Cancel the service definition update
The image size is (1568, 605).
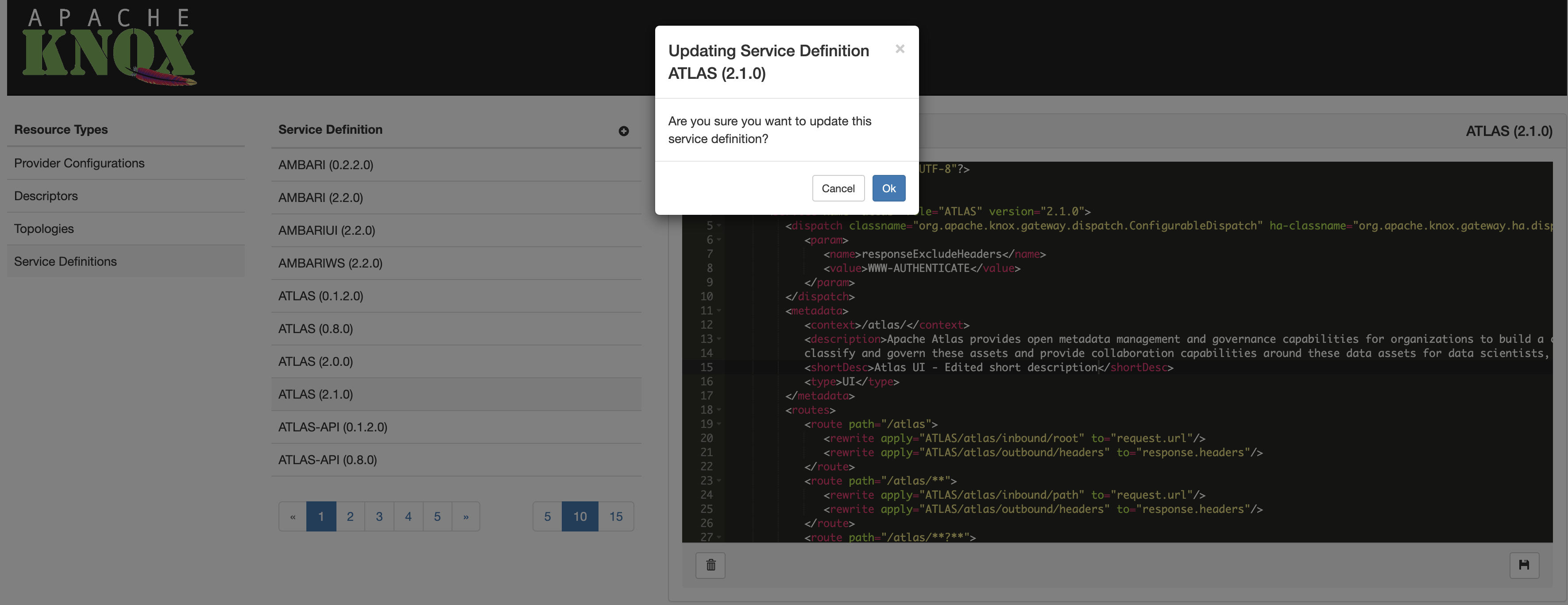pos(838,188)
